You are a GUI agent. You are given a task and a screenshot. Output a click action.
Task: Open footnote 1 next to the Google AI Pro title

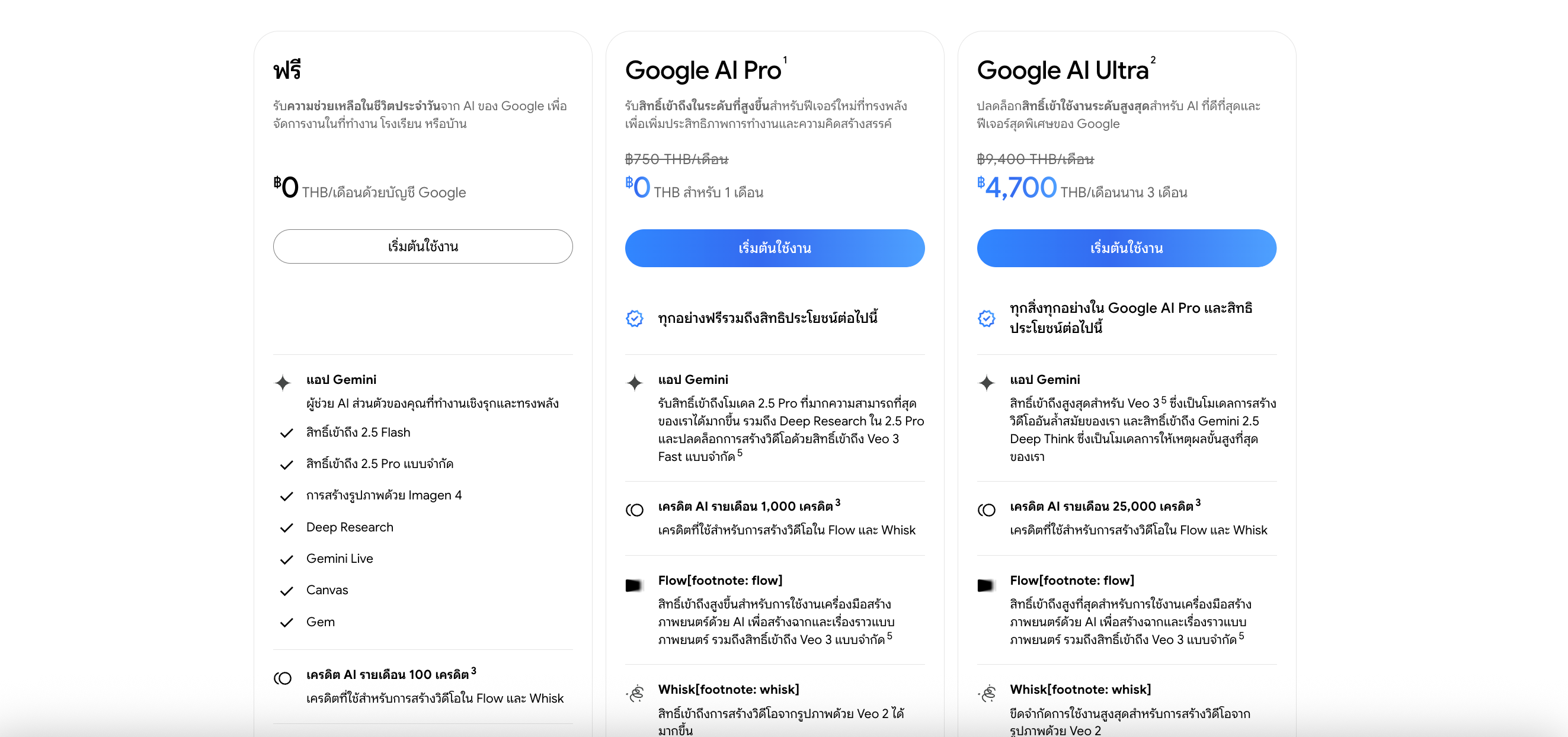[785, 60]
